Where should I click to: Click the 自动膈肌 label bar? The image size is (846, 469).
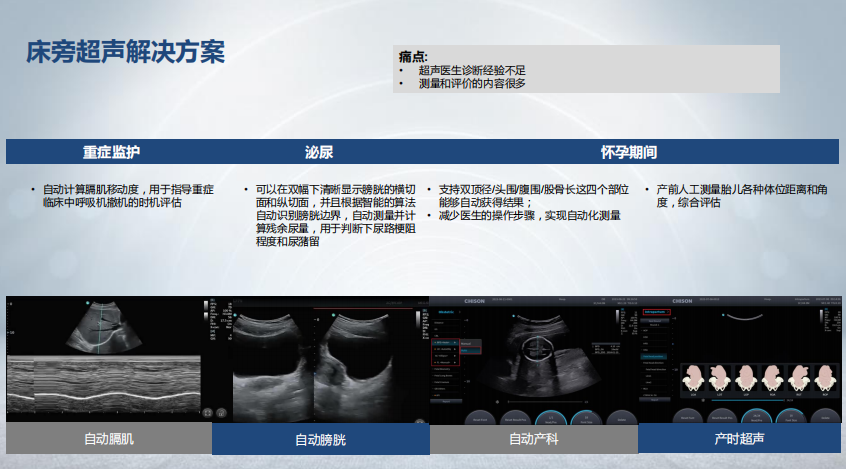(109, 438)
